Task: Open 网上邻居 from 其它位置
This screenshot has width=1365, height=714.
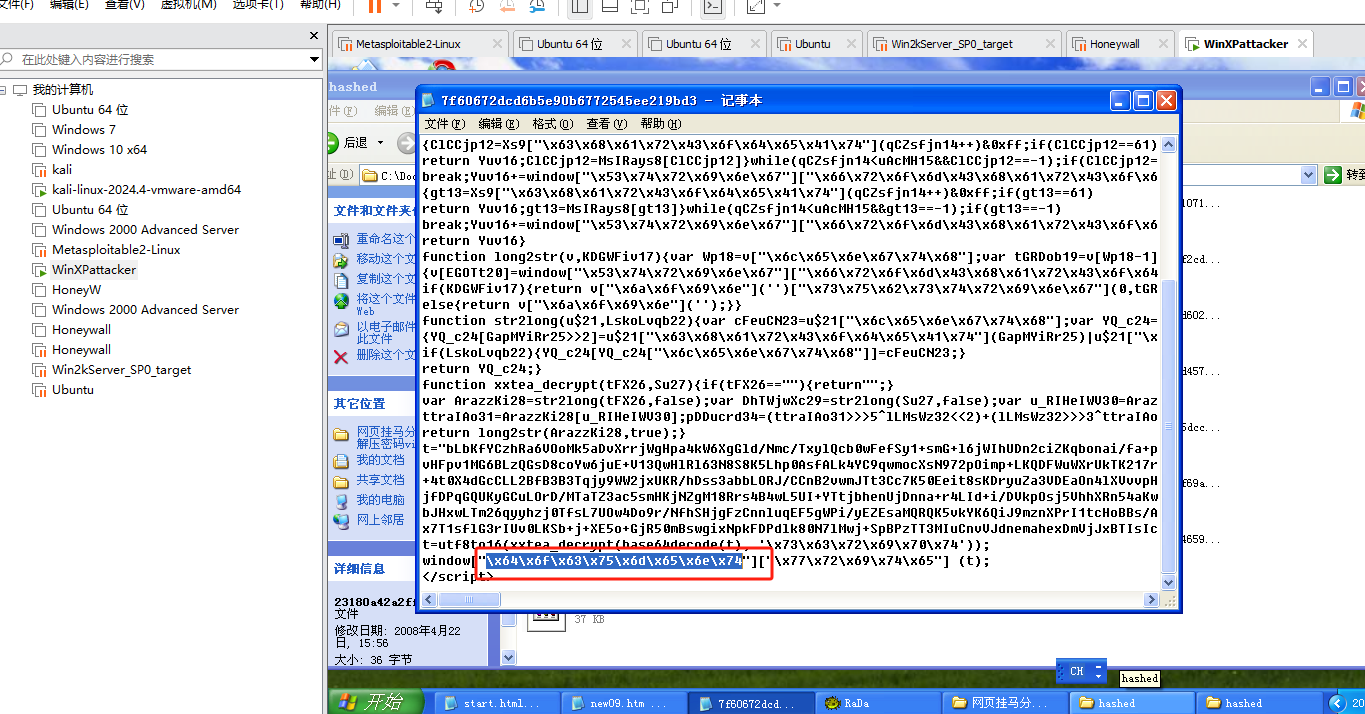Action: (x=380, y=520)
